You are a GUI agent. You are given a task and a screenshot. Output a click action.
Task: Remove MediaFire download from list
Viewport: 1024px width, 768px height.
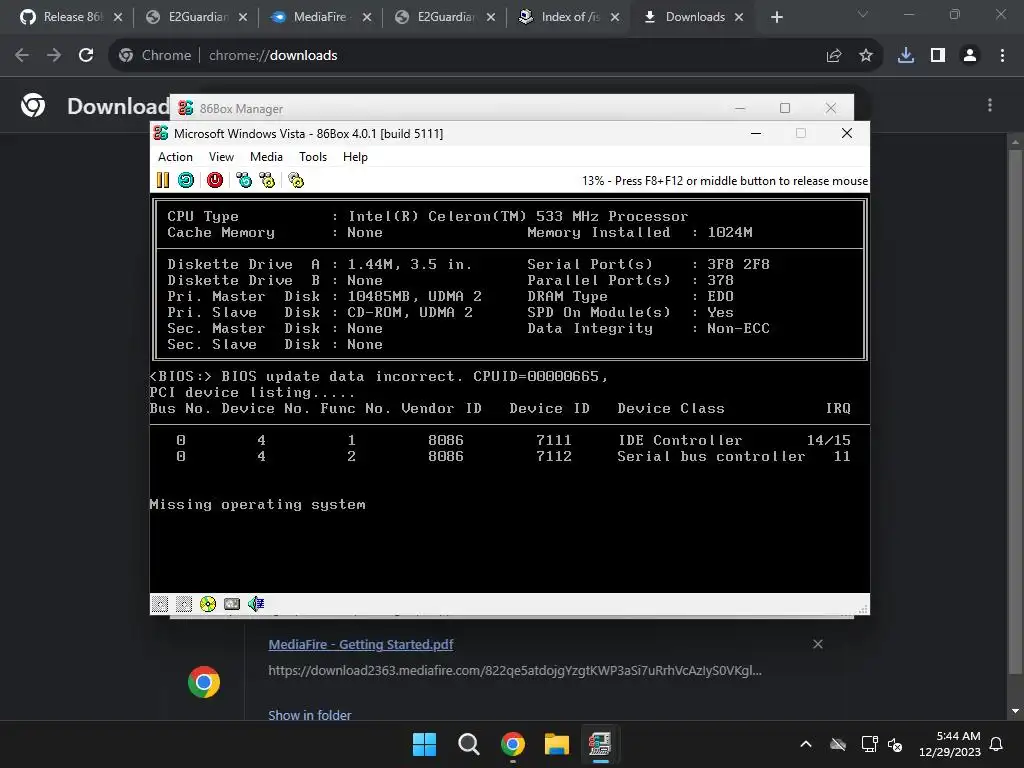click(x=818, y=644)
